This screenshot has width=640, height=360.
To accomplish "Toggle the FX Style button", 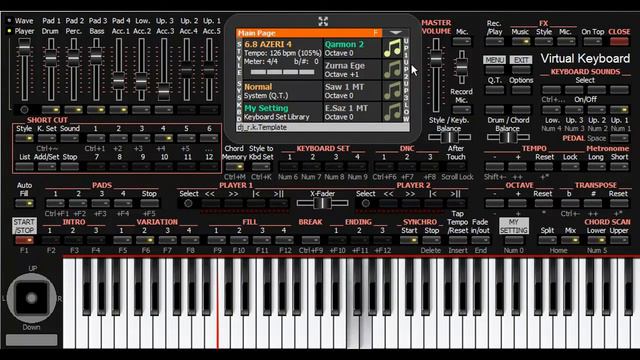I will [544, 41].
